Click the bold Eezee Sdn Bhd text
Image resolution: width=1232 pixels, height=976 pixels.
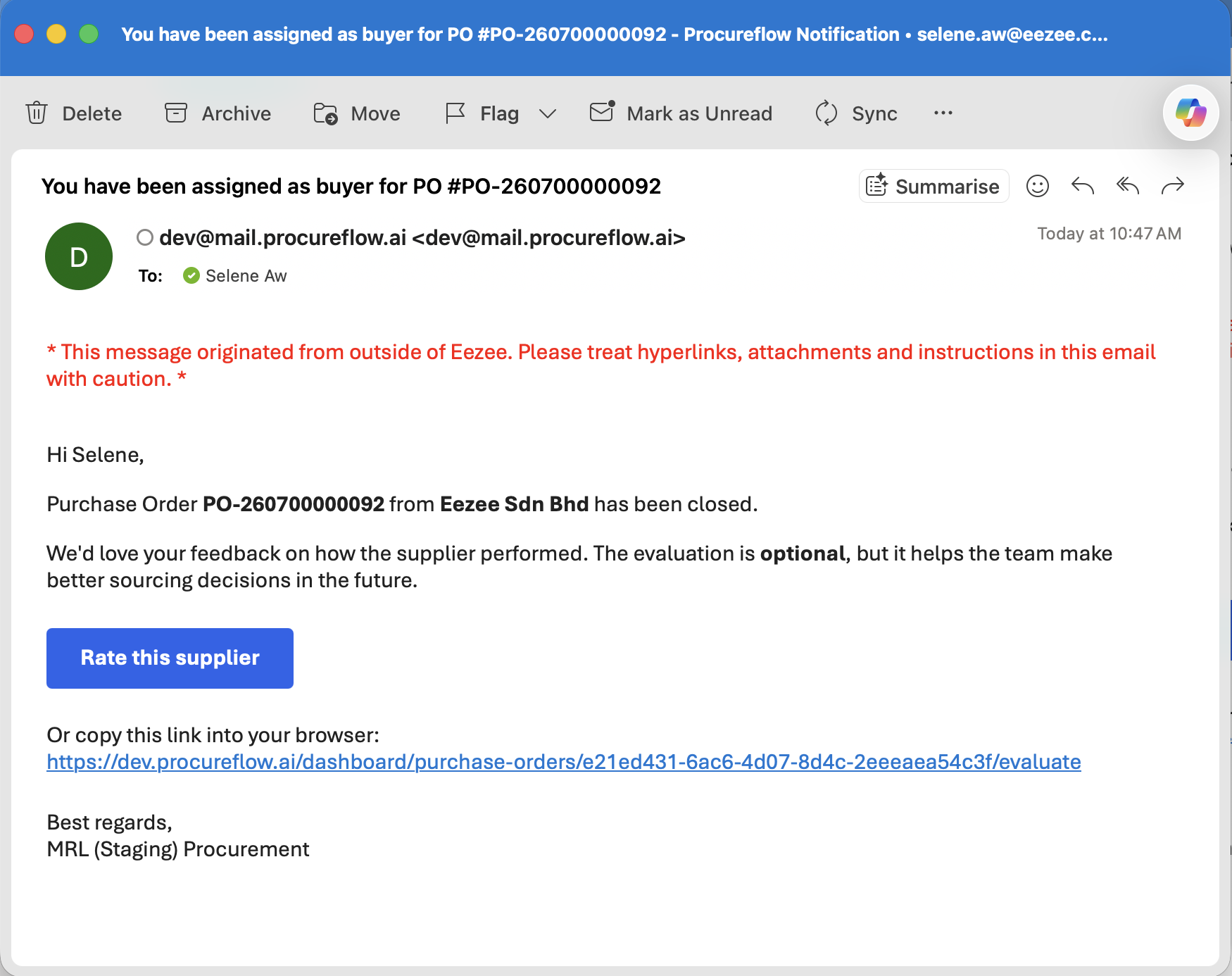[x=514, y=504]
